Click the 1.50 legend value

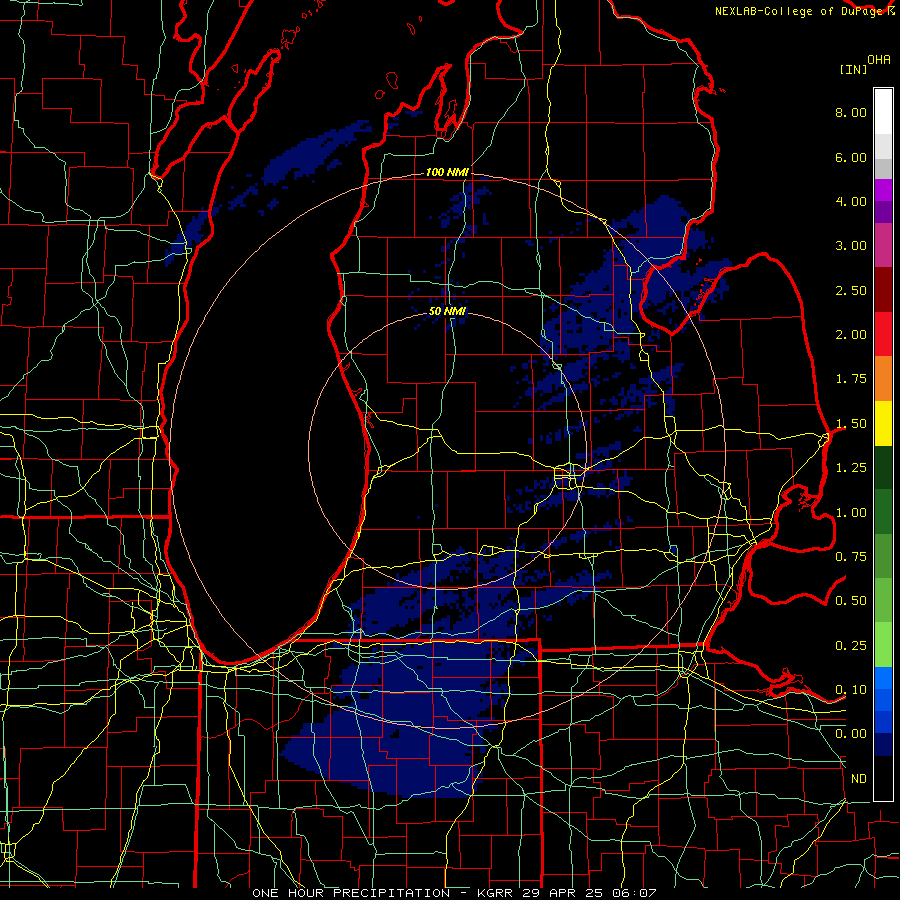point(851,424)
